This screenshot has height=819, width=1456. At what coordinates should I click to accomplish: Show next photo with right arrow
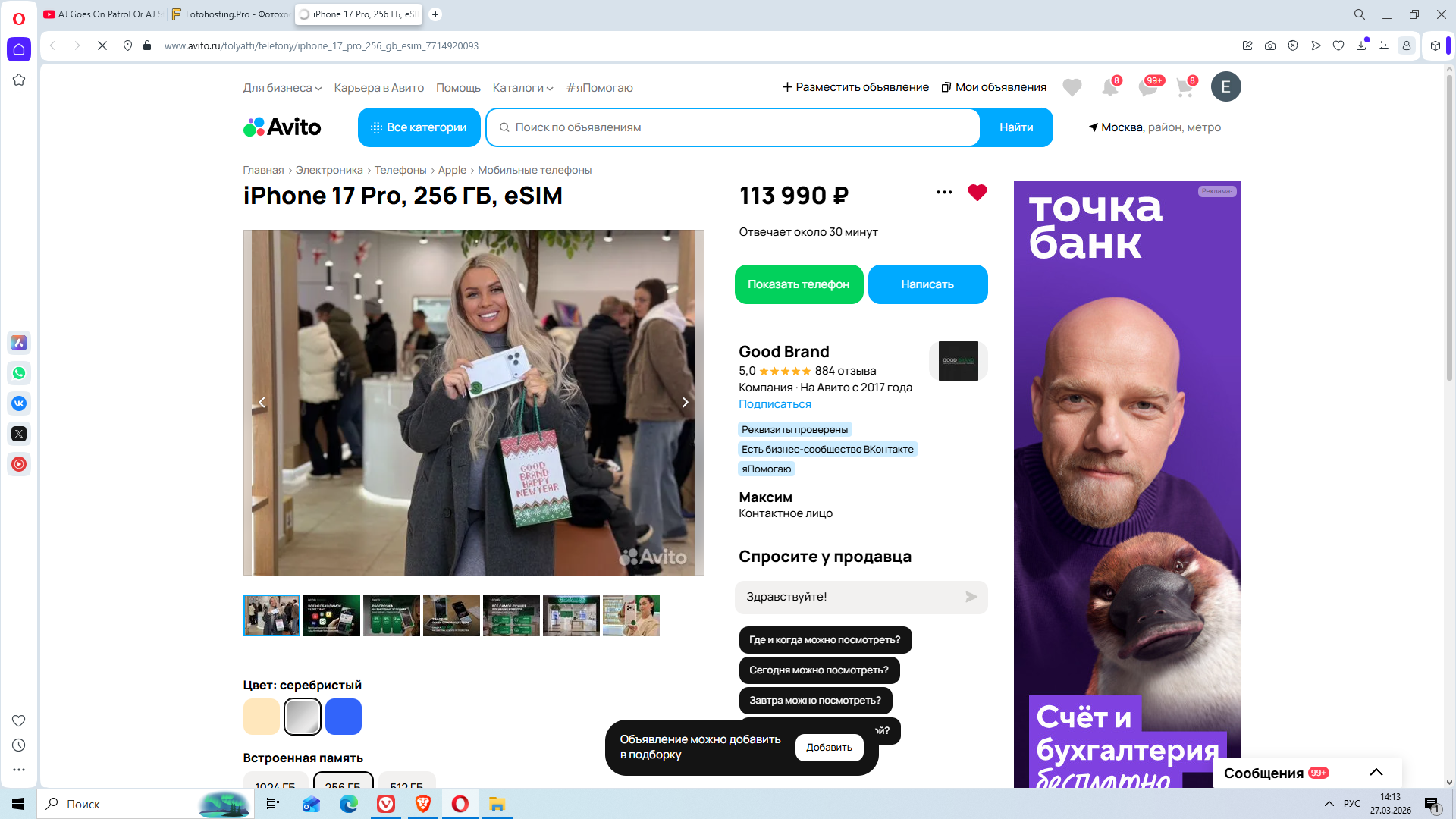(x=685, y=403)
